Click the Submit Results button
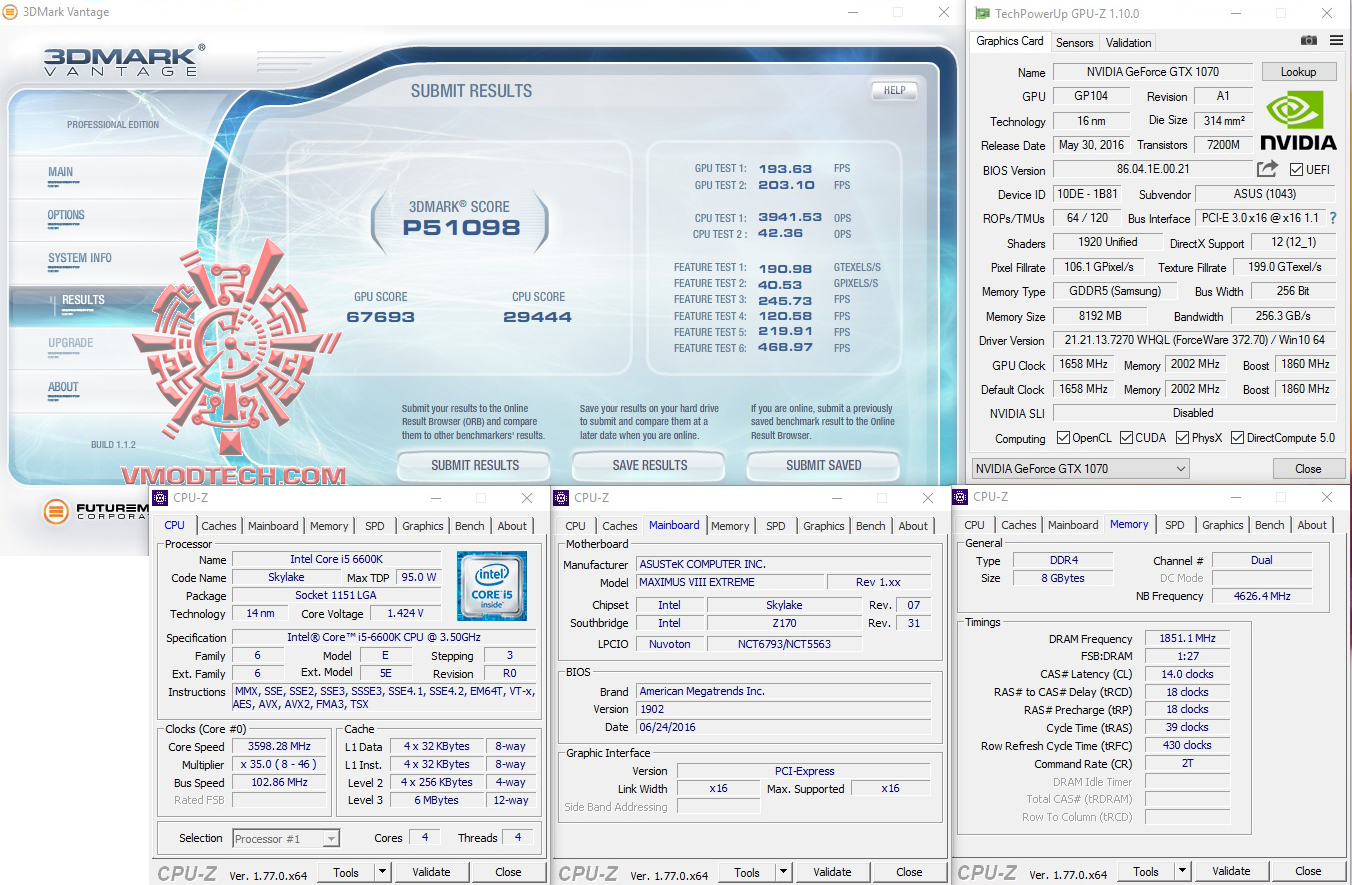The width and height of the screenshot is (1352, 885). (475, 465)
